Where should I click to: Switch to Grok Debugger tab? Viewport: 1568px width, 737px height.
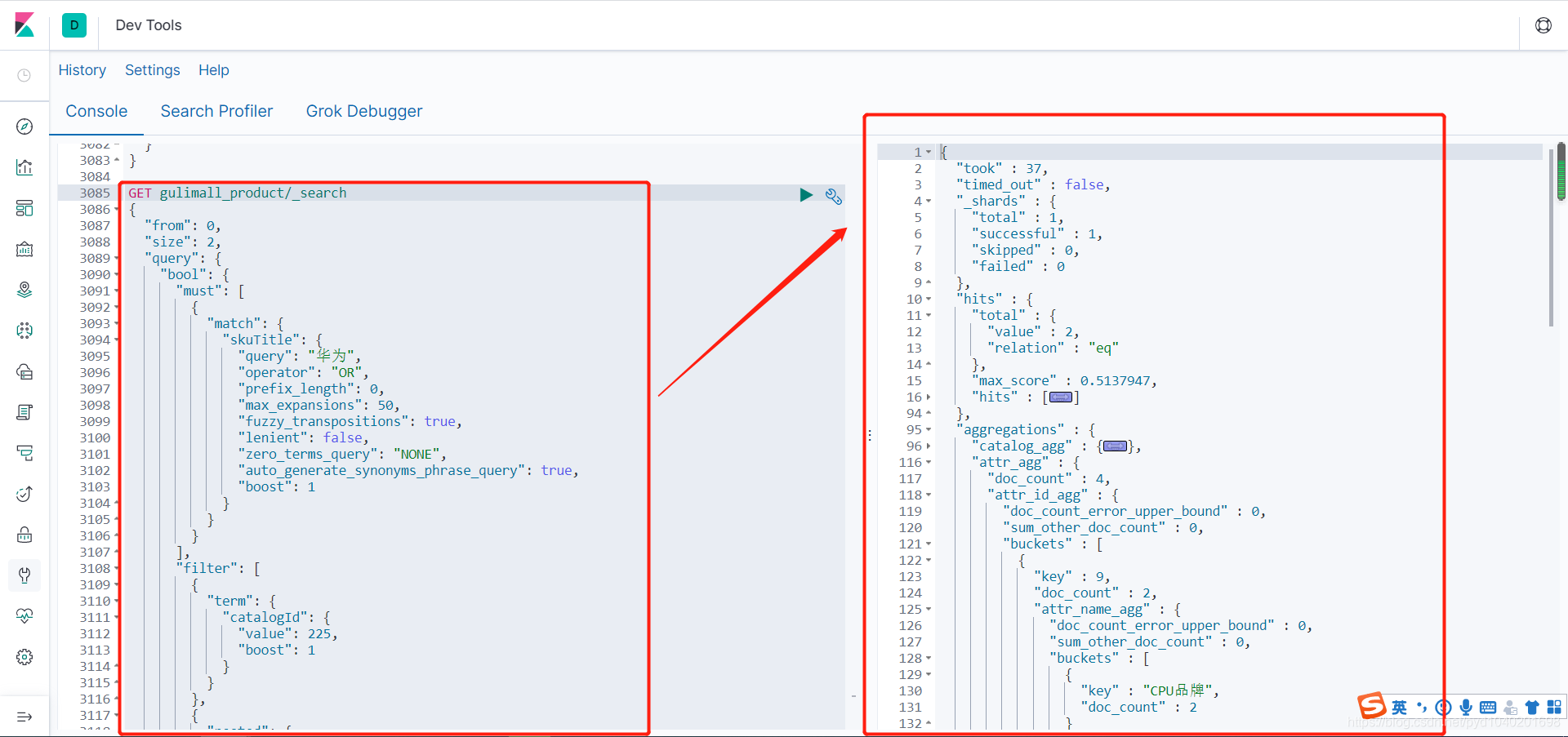pos(364,111)
